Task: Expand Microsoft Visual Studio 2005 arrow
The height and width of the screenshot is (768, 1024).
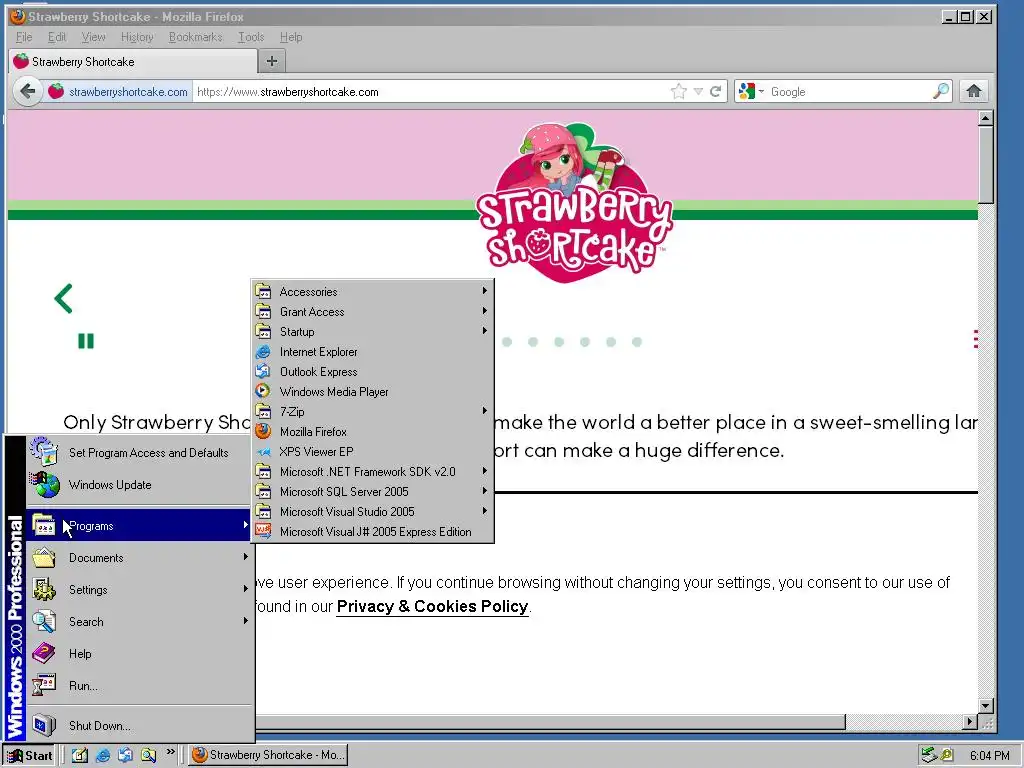Action: pyautogui.click(x=485, y=511)
